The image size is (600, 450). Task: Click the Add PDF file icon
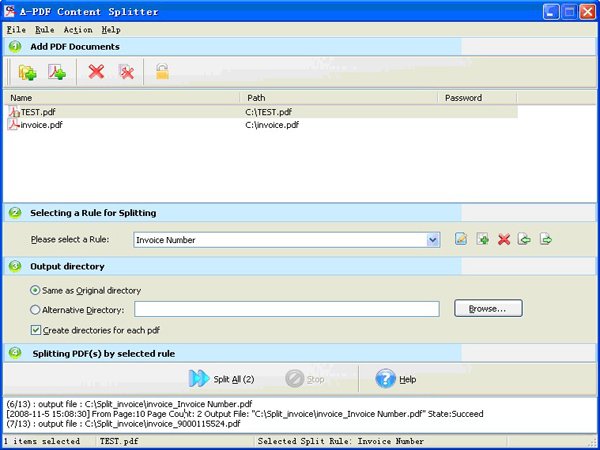point(57,72)
